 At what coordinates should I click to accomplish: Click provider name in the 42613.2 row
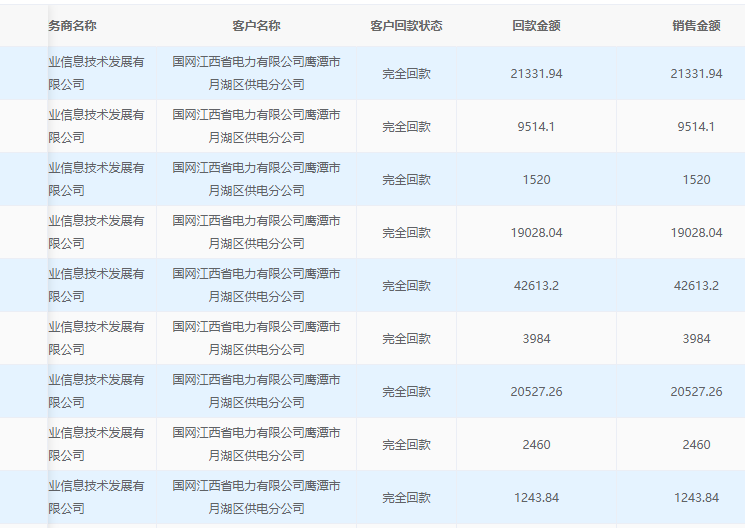tap(96, 285)
